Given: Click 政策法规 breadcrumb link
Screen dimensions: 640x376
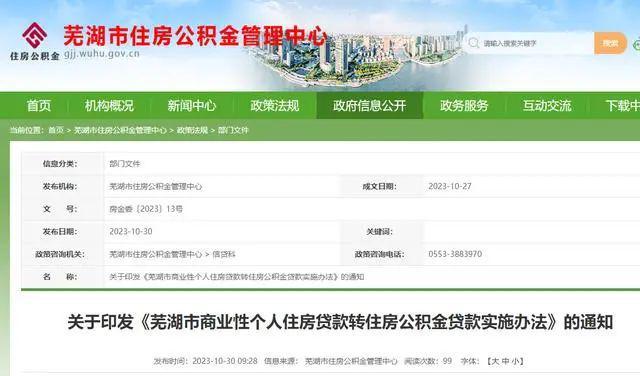Looking at the screenshot, I should 192,130.
